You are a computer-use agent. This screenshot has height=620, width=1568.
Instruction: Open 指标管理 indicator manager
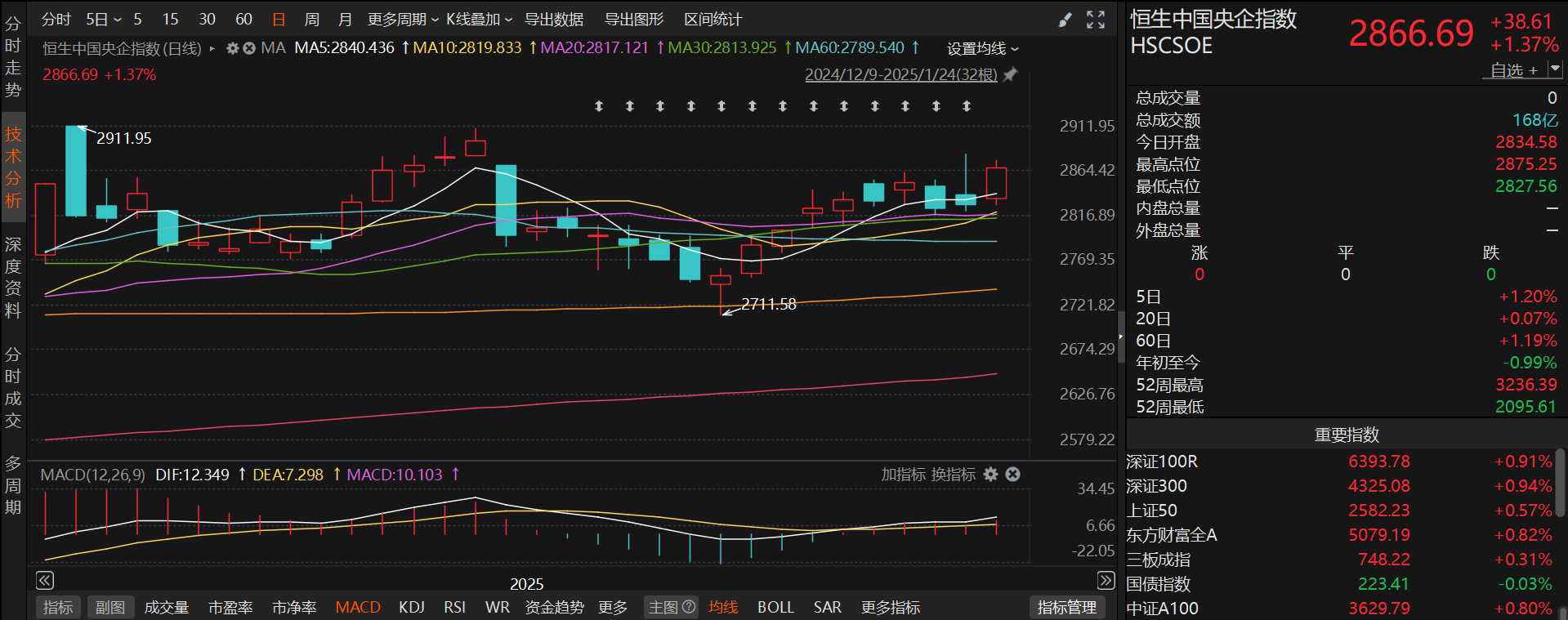(1067, 607)
